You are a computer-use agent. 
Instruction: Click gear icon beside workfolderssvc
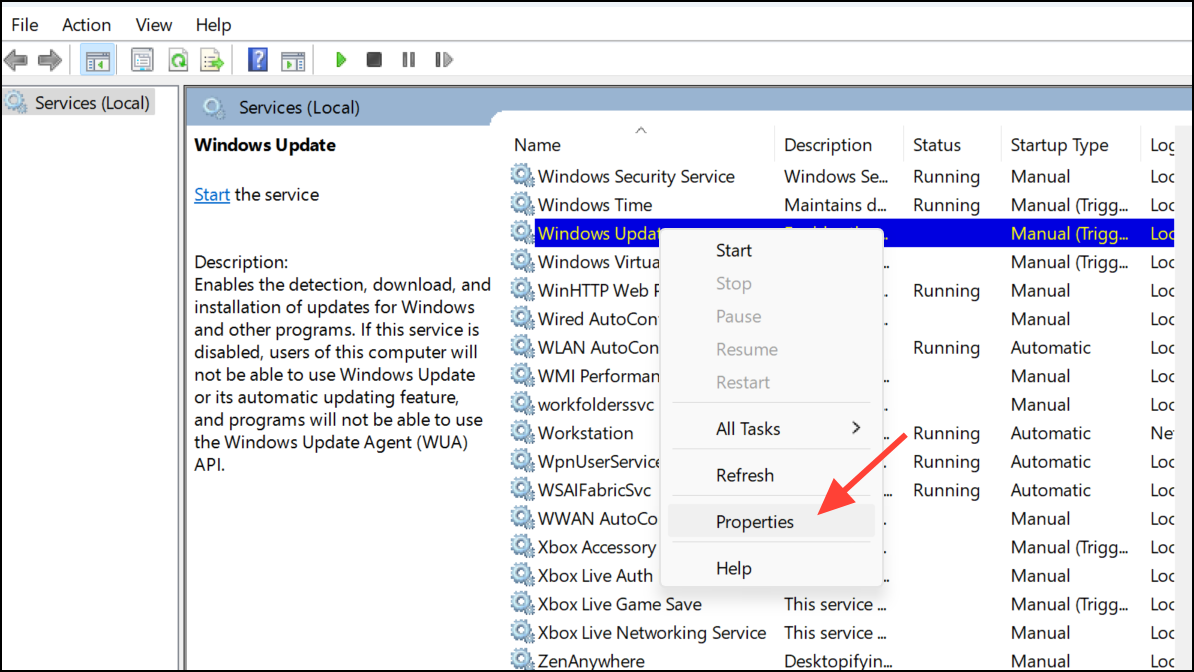click(x=522, y=404)
